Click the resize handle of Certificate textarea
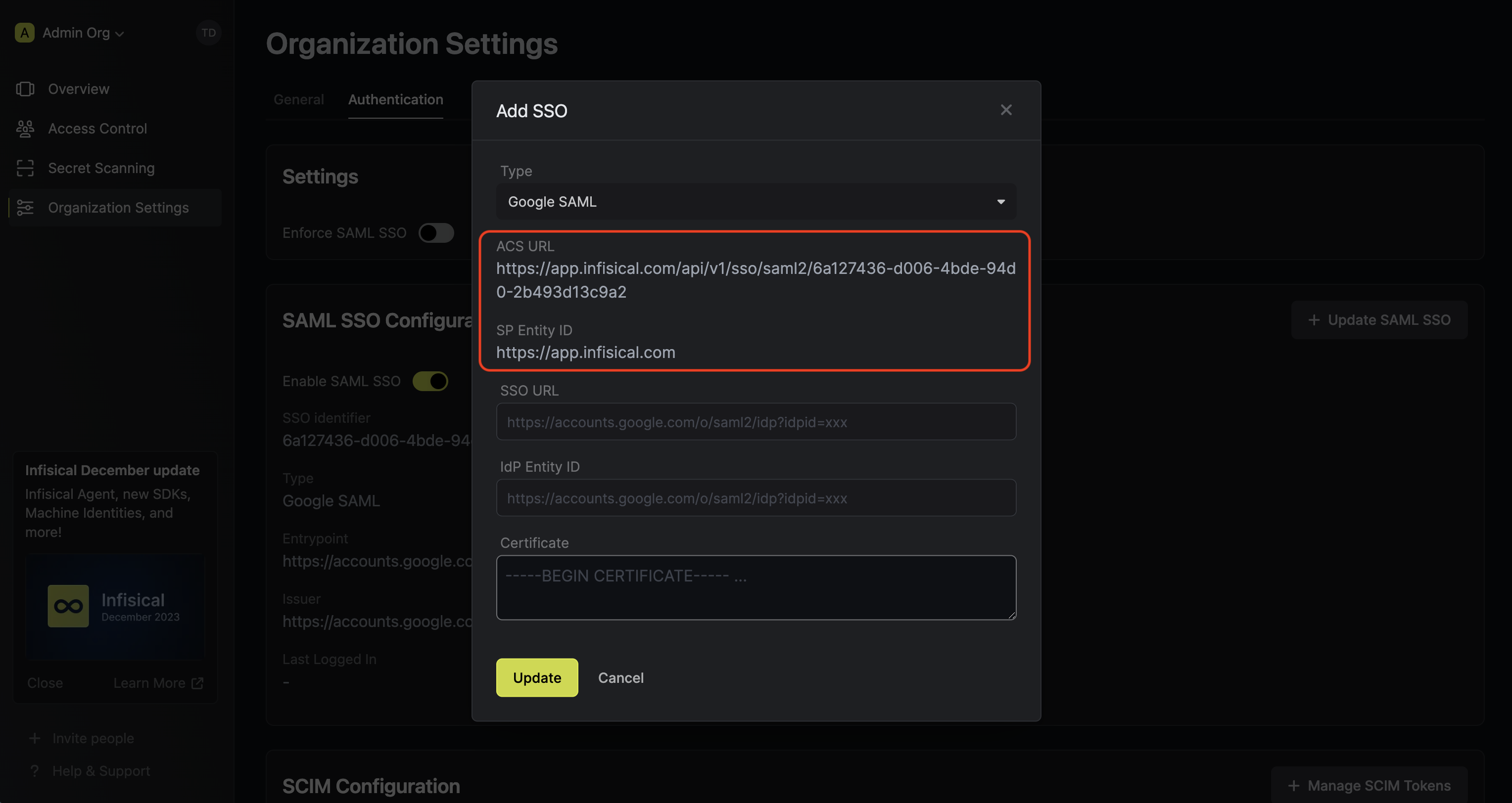 pos(1012,615)
